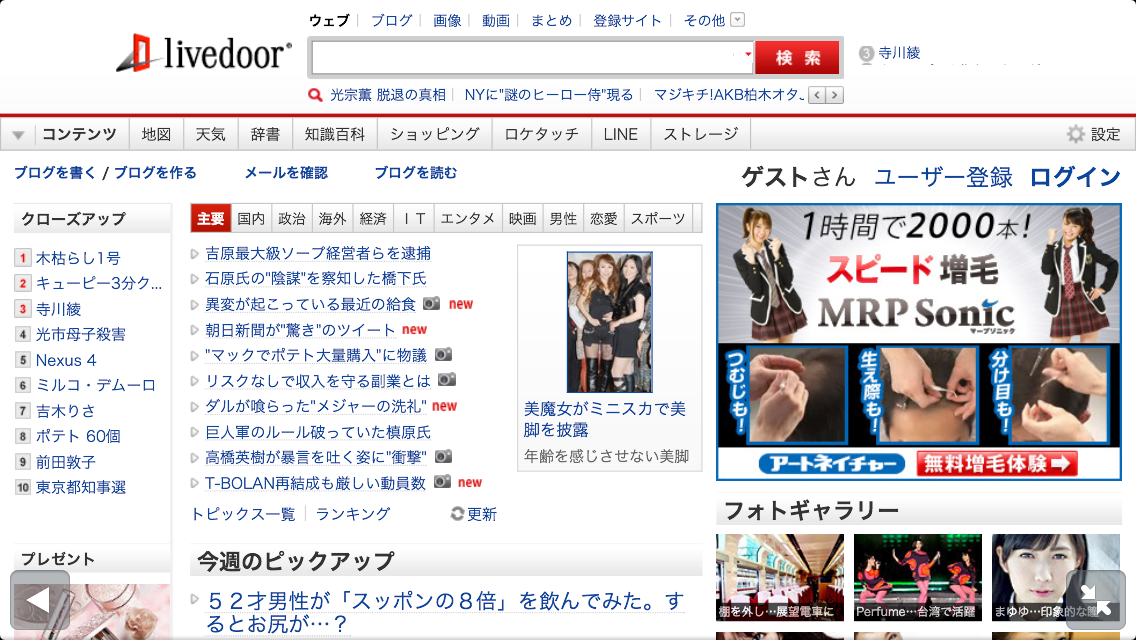Open LINE in the navigation bar
This screenshot has width=1136, height=640.
[x=621, y=134]
